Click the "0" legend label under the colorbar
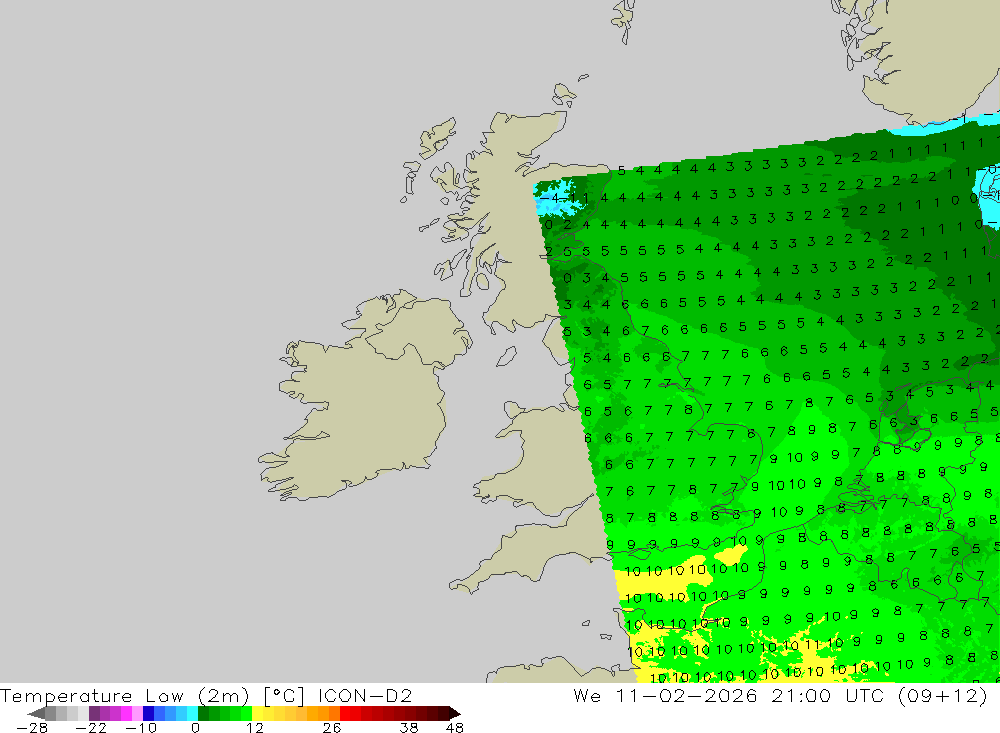Viewport: 1000px width, 733px height. click(x=195, y=727)
